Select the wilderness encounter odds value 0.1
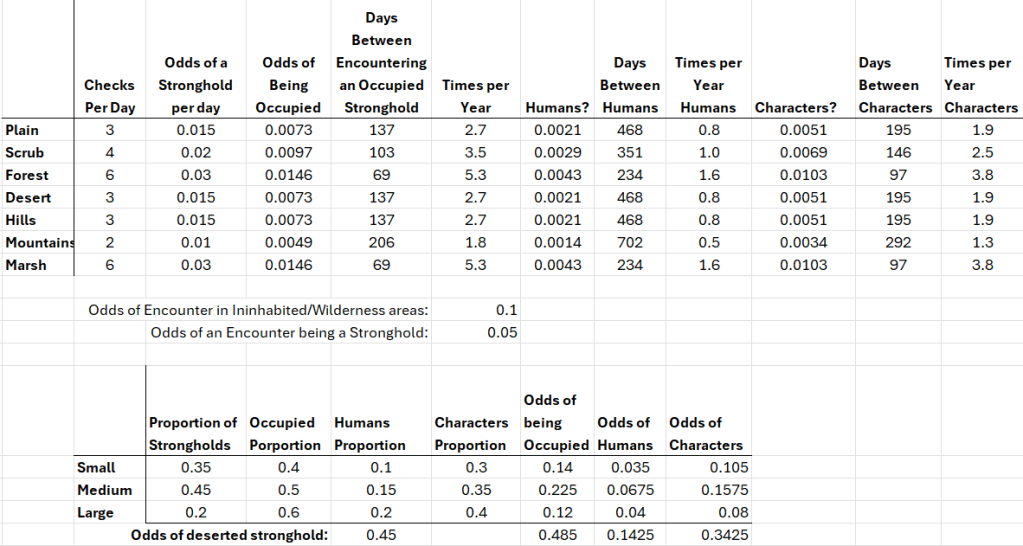Image resolution: width=1023 pixels, height=546 pixels. click(x=506, y=310)
